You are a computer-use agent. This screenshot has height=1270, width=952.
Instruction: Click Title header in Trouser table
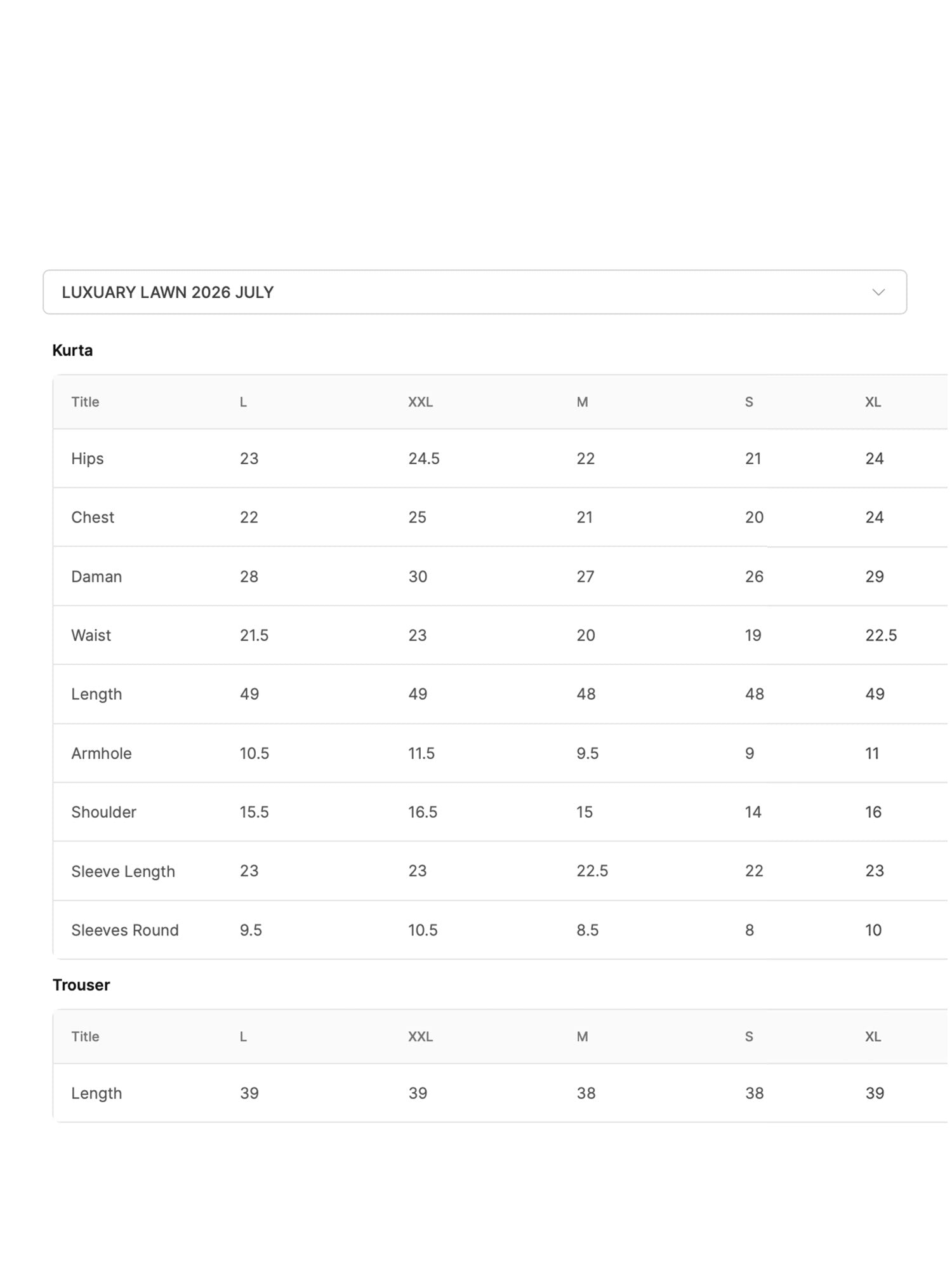85,1036
